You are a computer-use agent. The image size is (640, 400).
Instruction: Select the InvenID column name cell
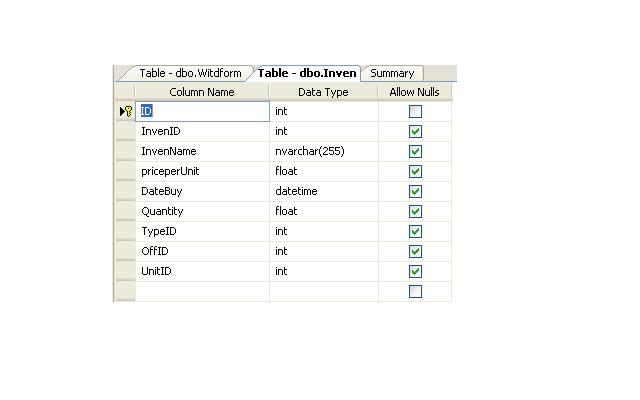202,131
